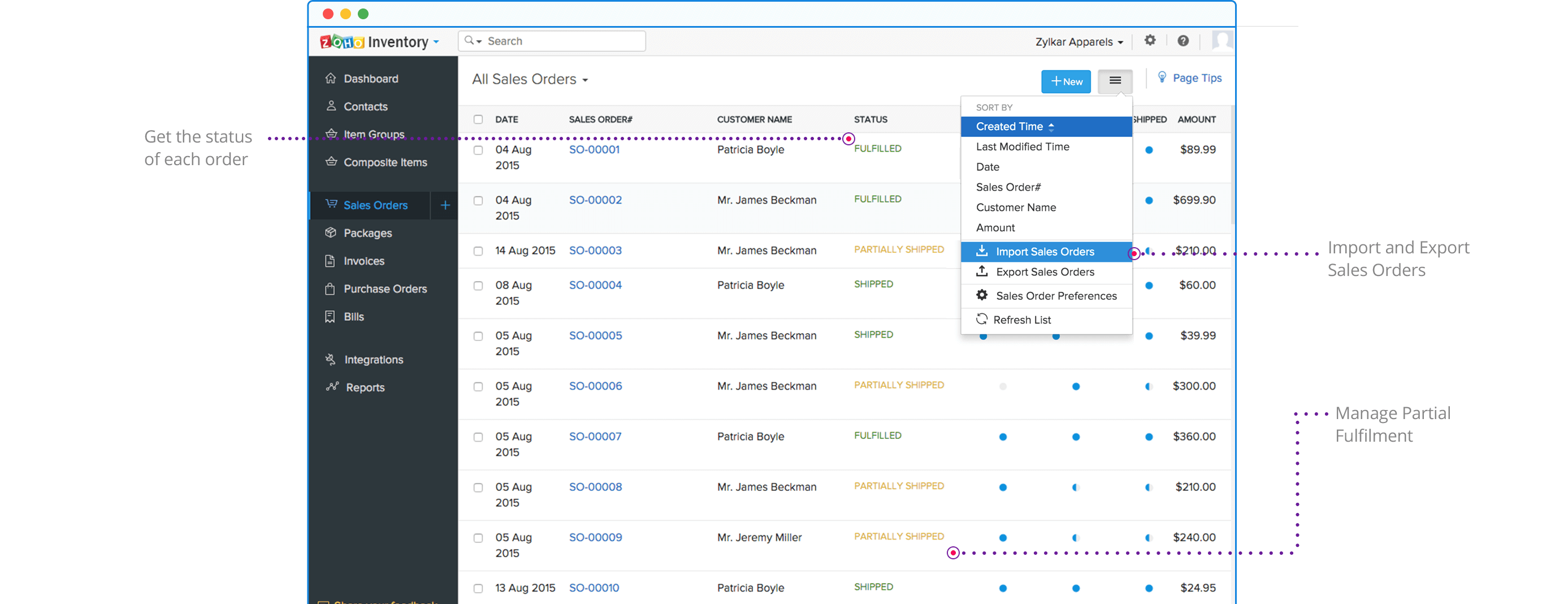1568x604 pixels.
Task: Open the Dashboard from the sidebar
Action: [x=370, y=78]
